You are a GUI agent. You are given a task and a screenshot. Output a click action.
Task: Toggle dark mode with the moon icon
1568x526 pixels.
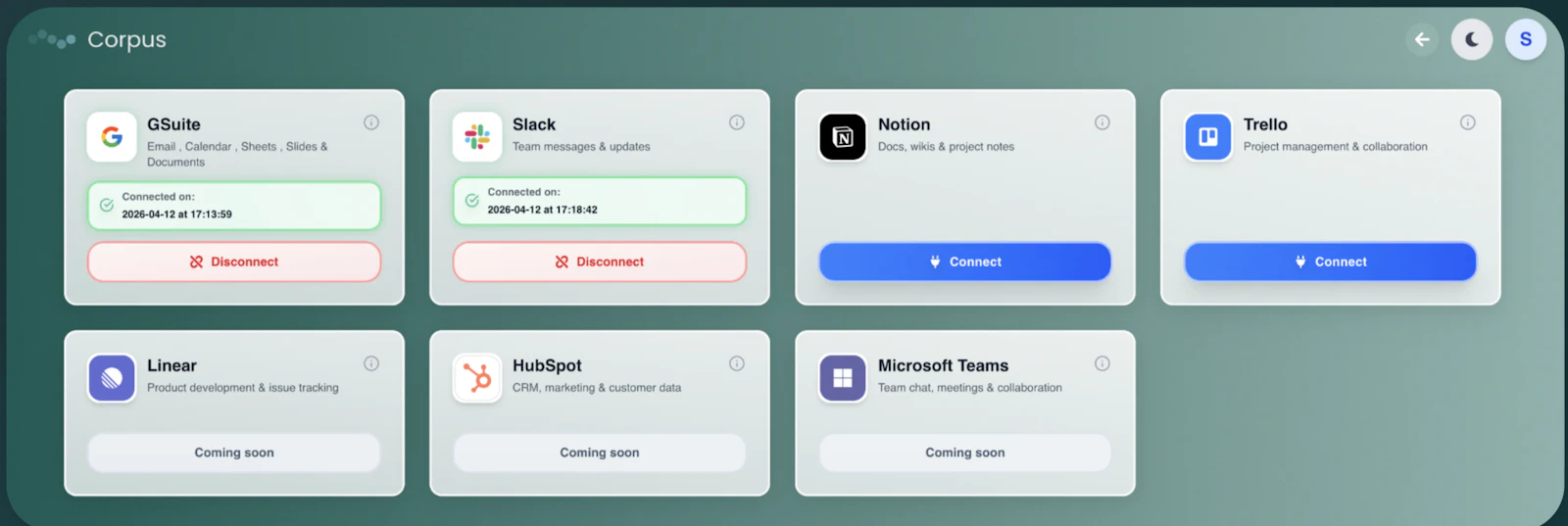point(1472,39)
